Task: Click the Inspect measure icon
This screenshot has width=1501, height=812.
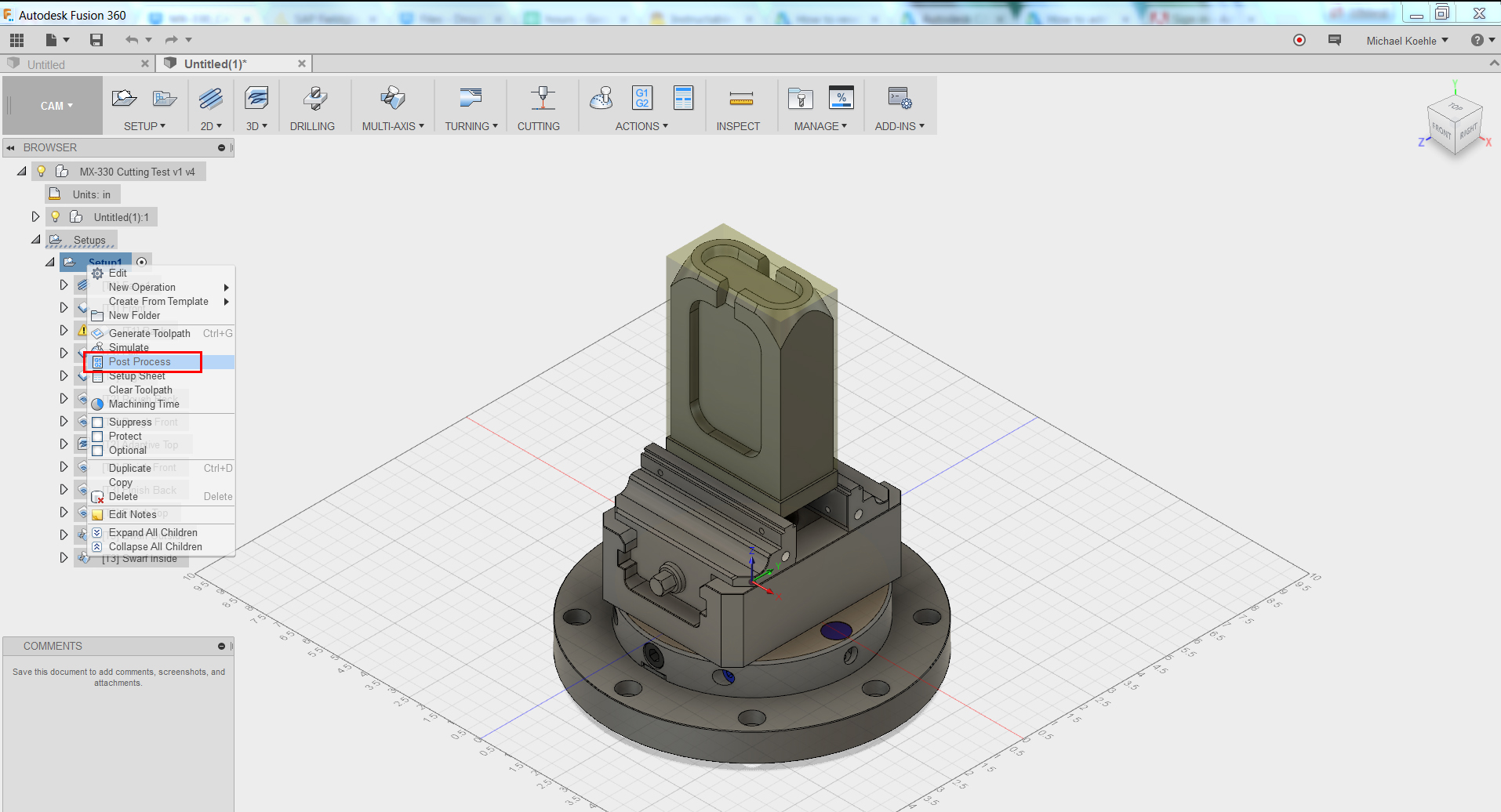Action: pos(741,98)
